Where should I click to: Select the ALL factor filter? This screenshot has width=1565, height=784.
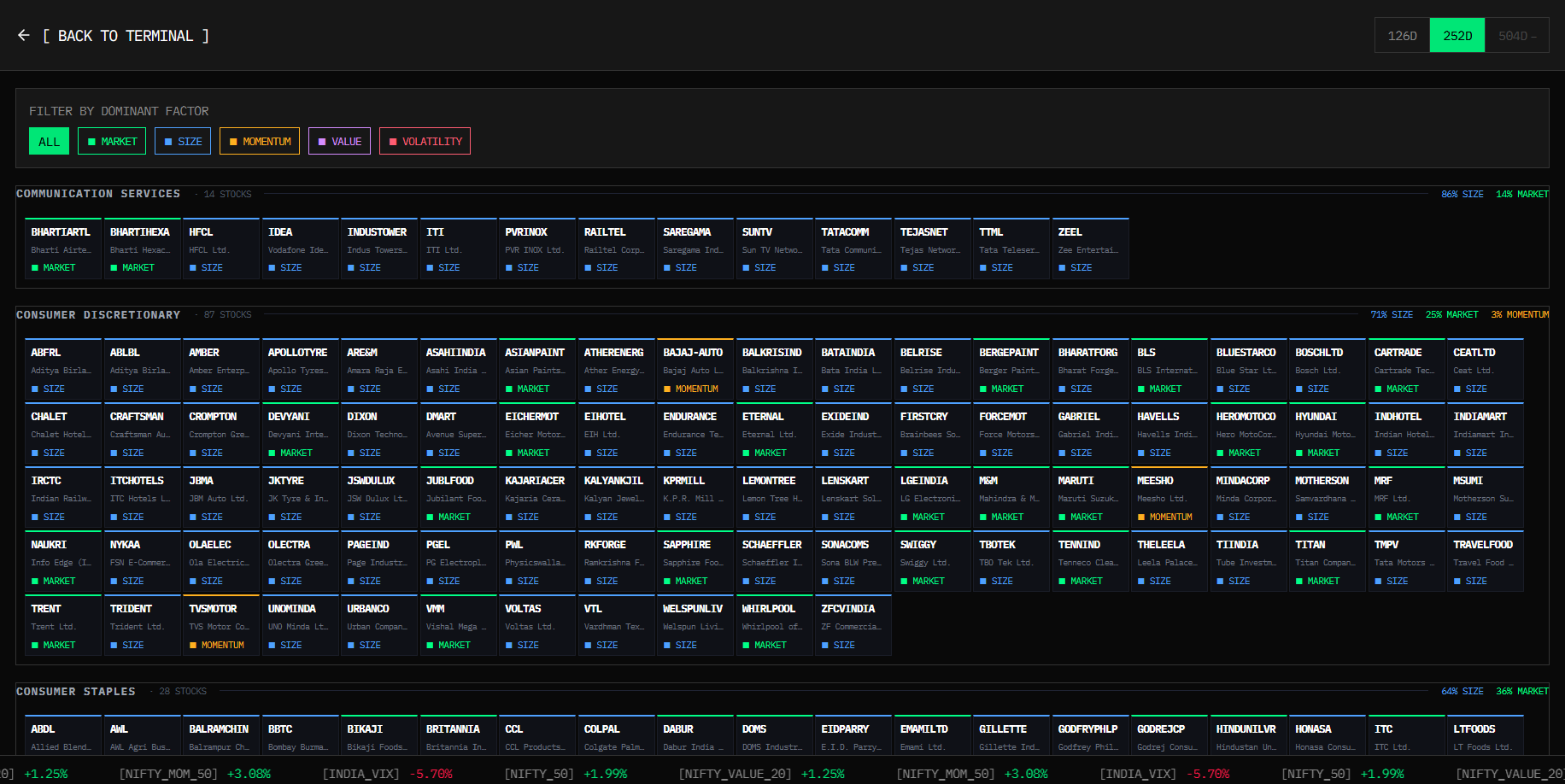pyautogui.click(x=50, y=141)
